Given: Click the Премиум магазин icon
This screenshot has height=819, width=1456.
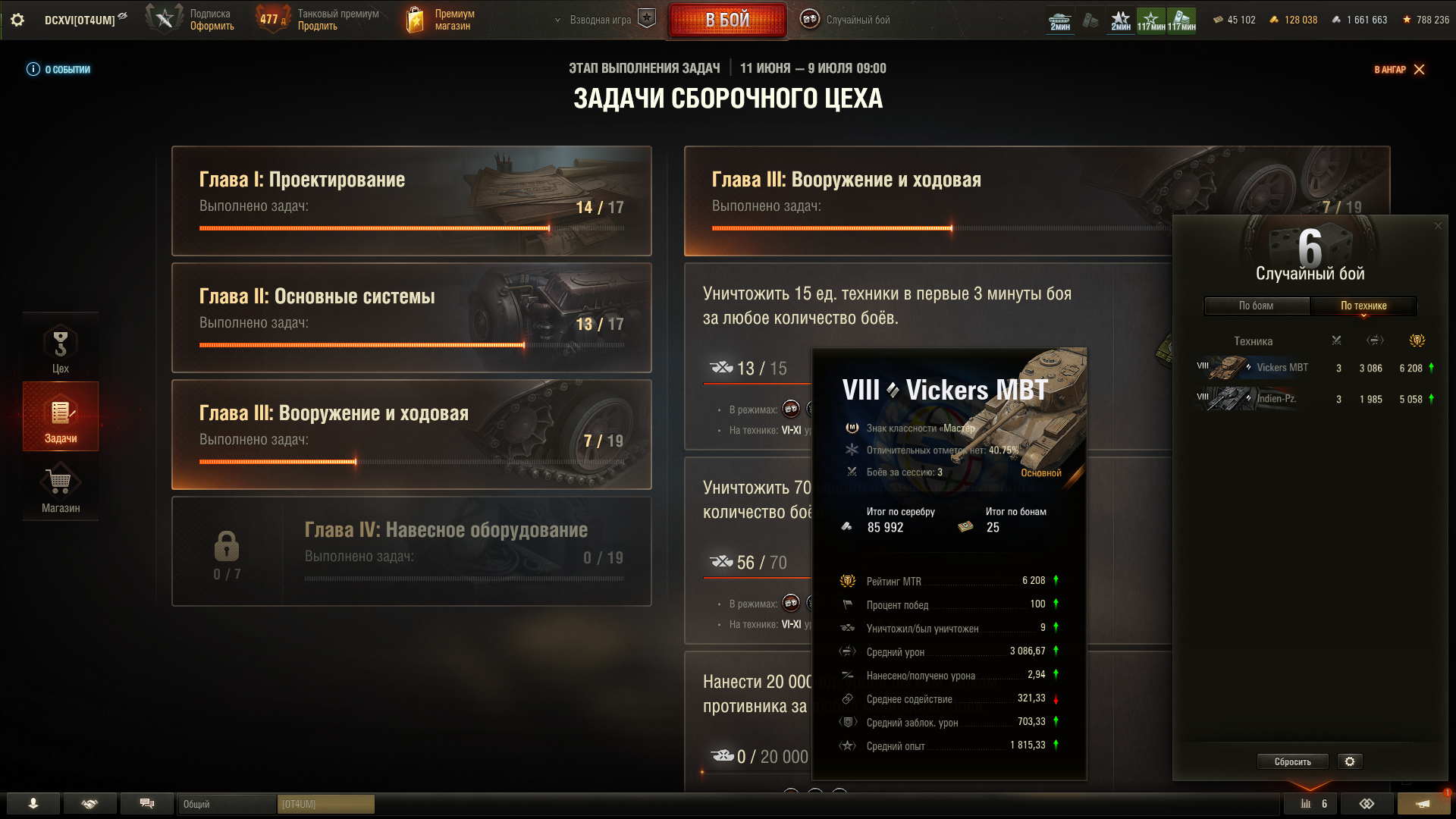Looking at the screenshot, I should 415,20.
